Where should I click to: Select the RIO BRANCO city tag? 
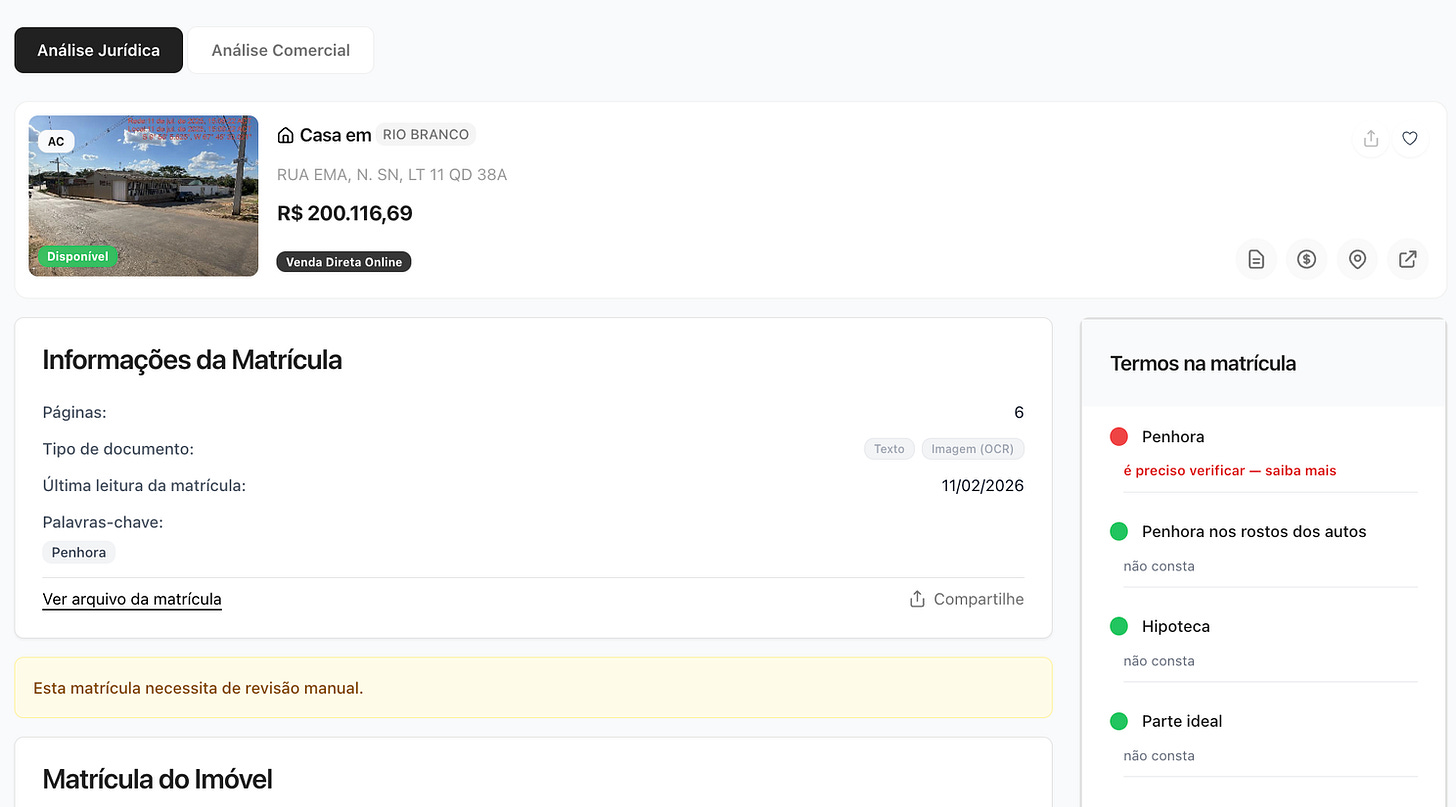pos(426,134)
